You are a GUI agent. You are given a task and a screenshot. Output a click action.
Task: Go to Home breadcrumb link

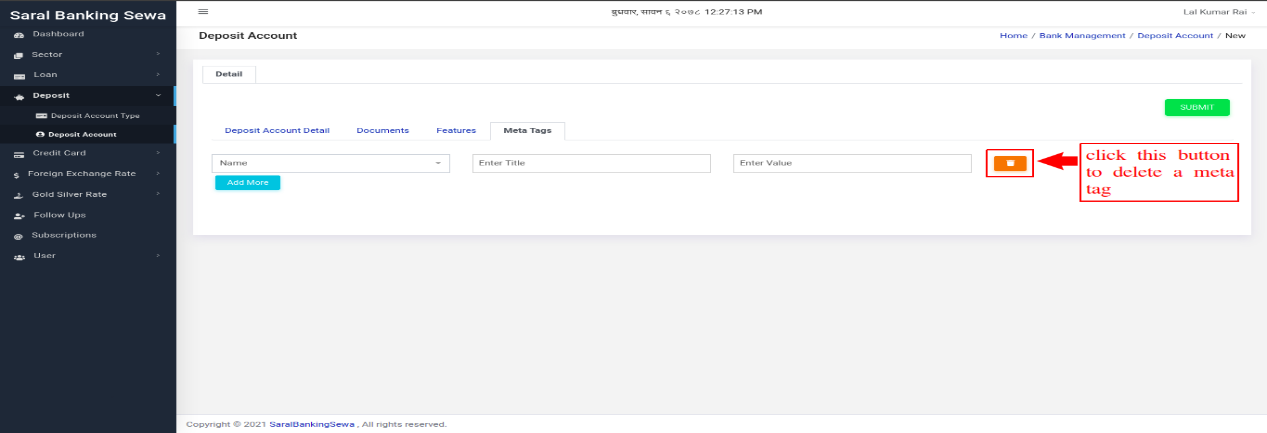pyautogui.click(x=1013, y=35)
